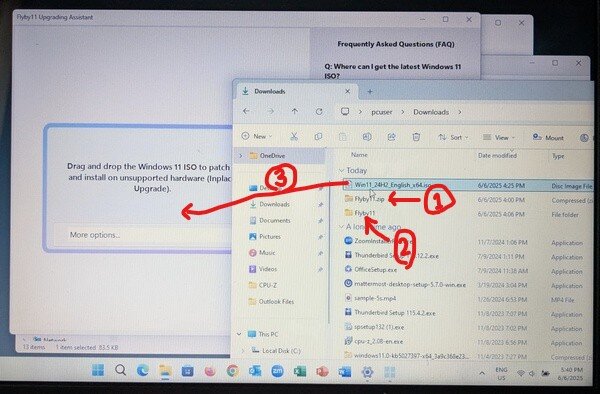Open the View dropdown menu
The image size is (600, 394).
tap(499, 137)
